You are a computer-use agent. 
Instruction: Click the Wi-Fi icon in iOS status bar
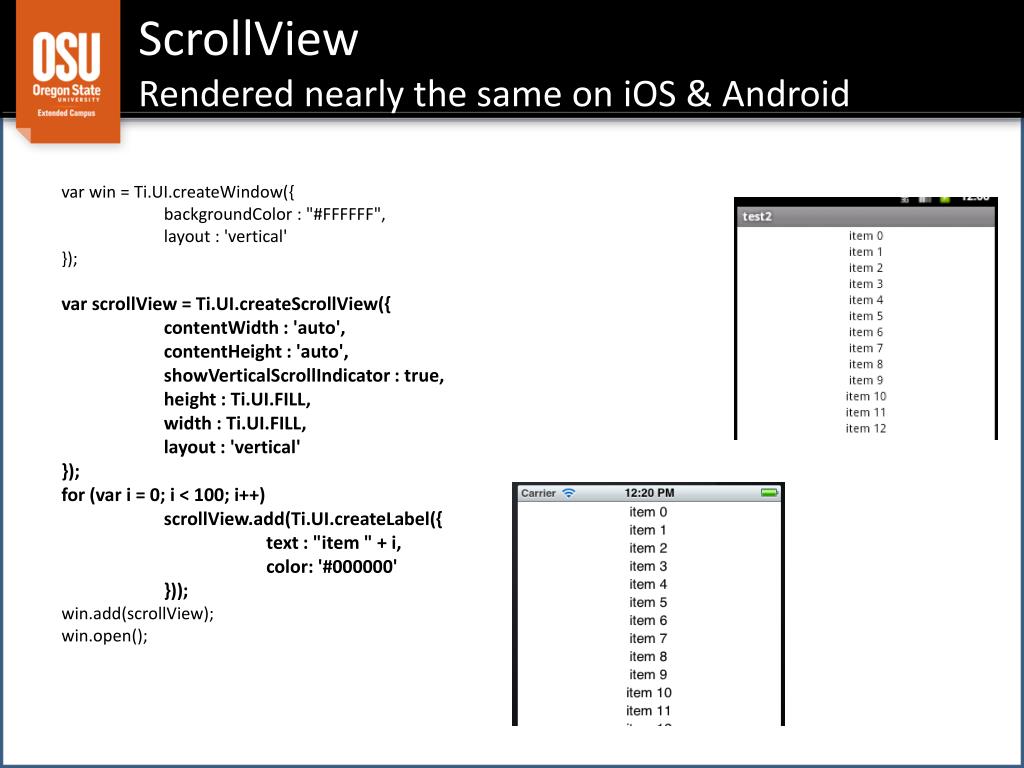(569, 493)
